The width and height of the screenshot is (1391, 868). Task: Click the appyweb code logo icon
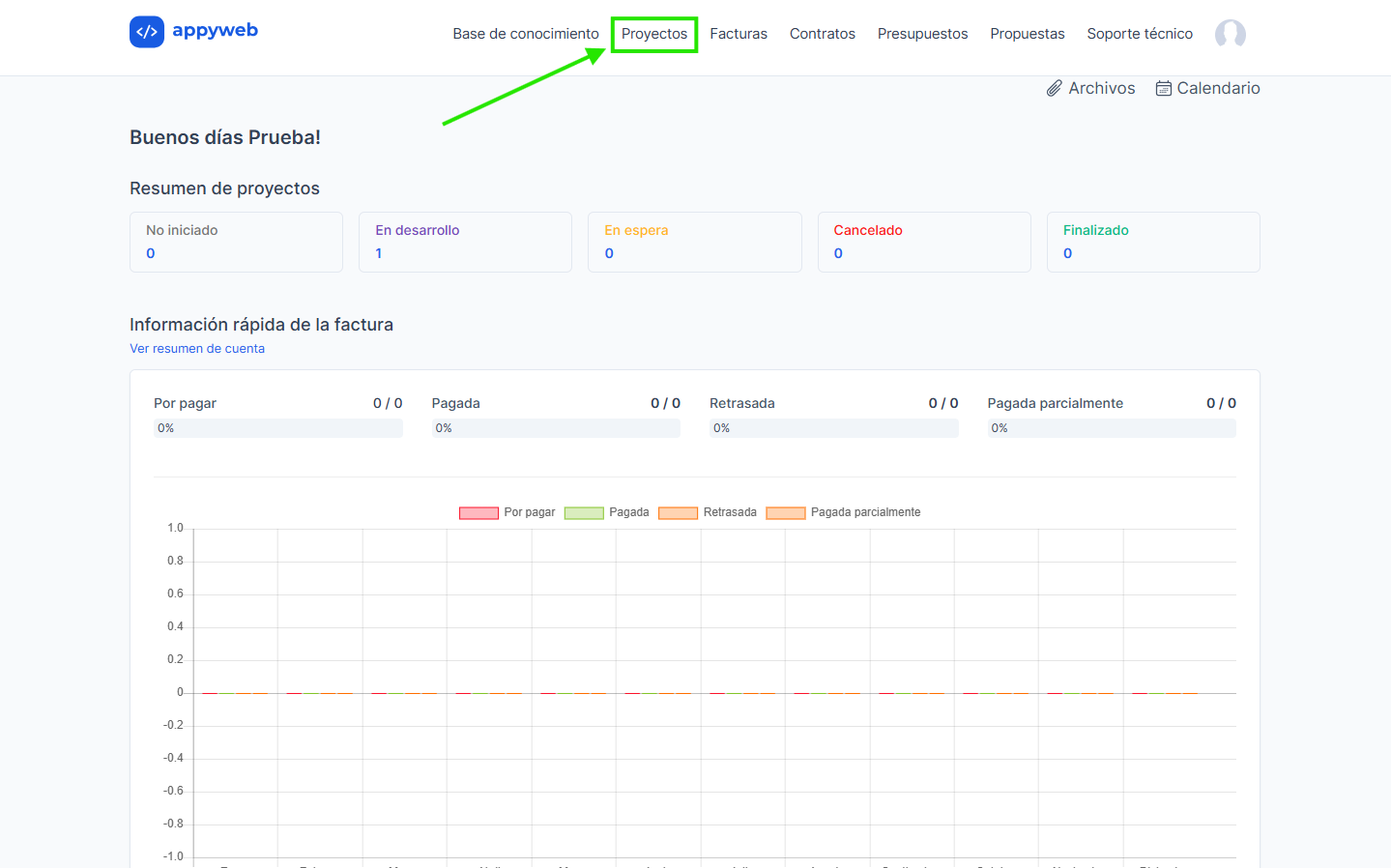[x=147, y=32]
